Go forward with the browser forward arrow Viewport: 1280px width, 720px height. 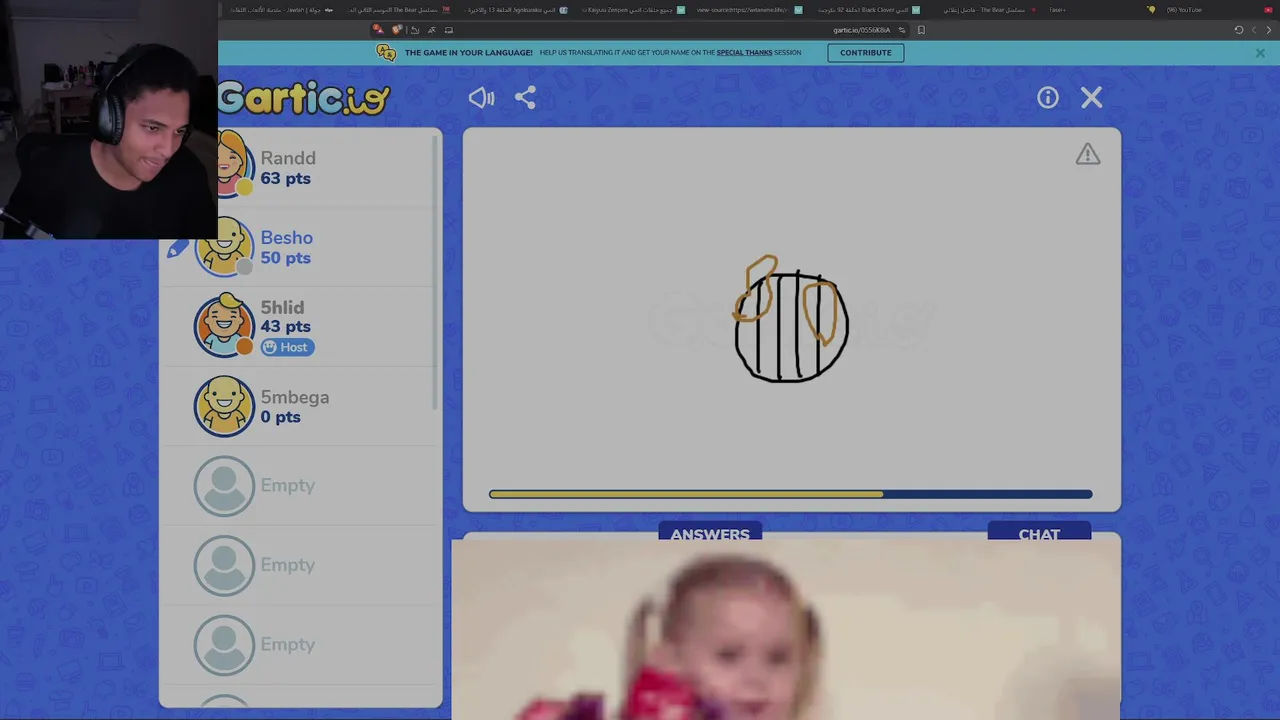pyautogui.click(x=1254, y=30)
